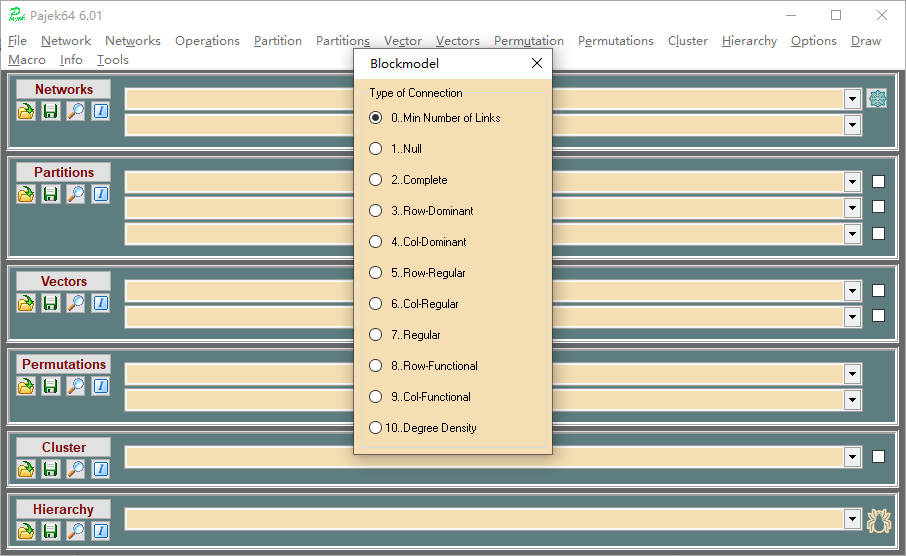Show info for Networks panel

[x=101, y=111]
